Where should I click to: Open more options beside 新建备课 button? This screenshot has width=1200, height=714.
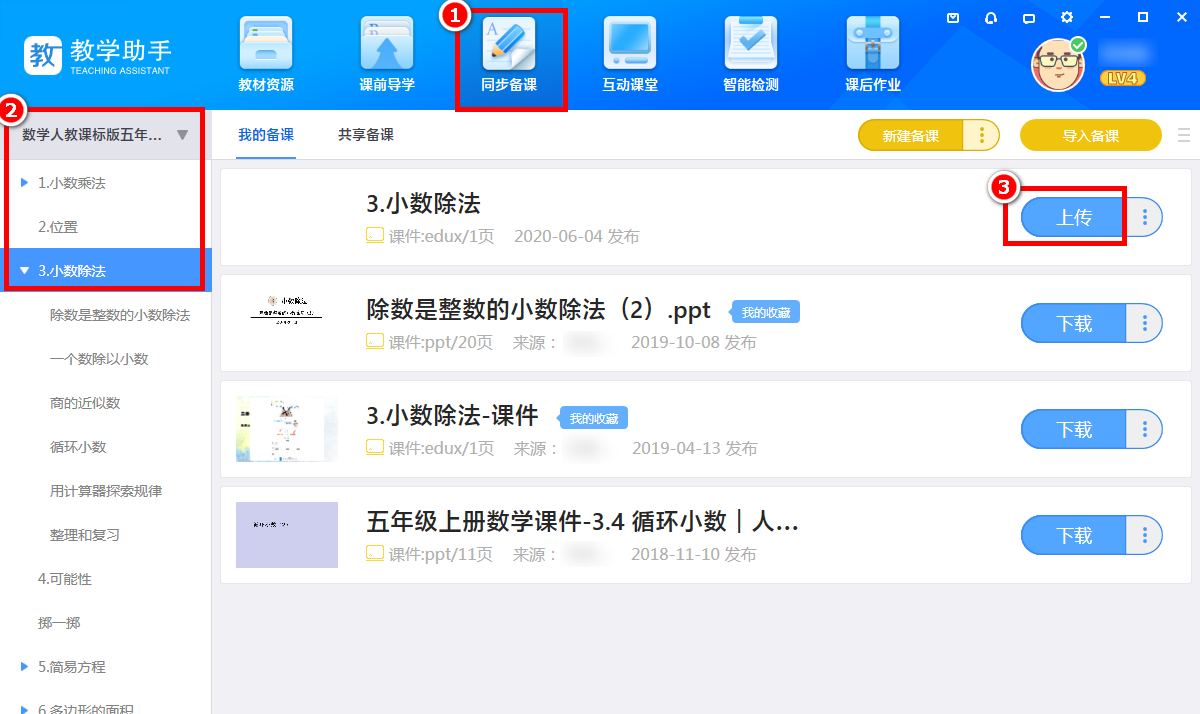(982, 135)
